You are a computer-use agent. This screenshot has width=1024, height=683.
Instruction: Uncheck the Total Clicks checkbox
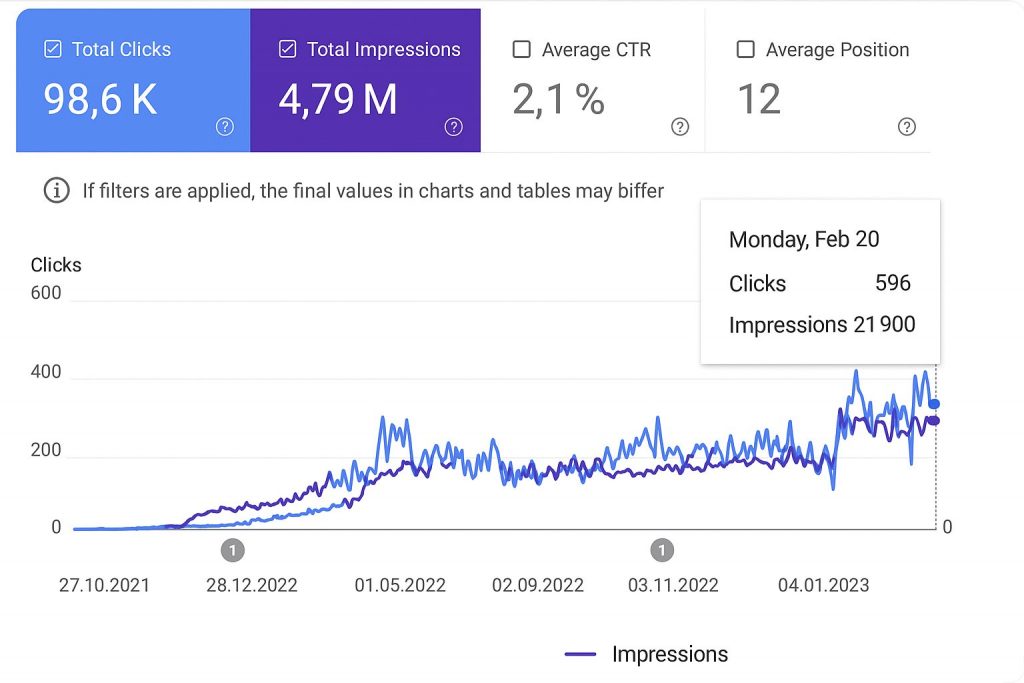[53, 49]
